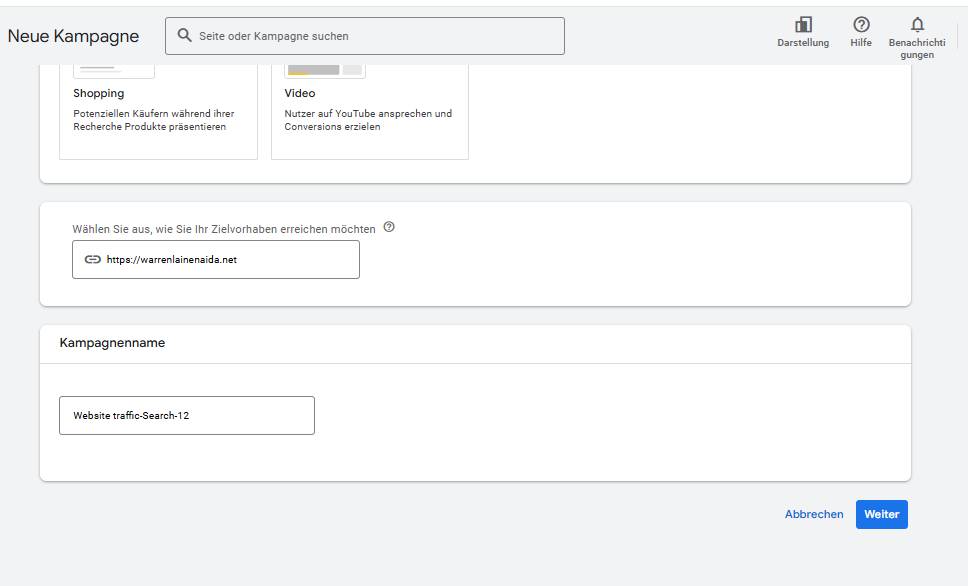
Task: Choose Shopping via its description text
Action: pos(154,120)
